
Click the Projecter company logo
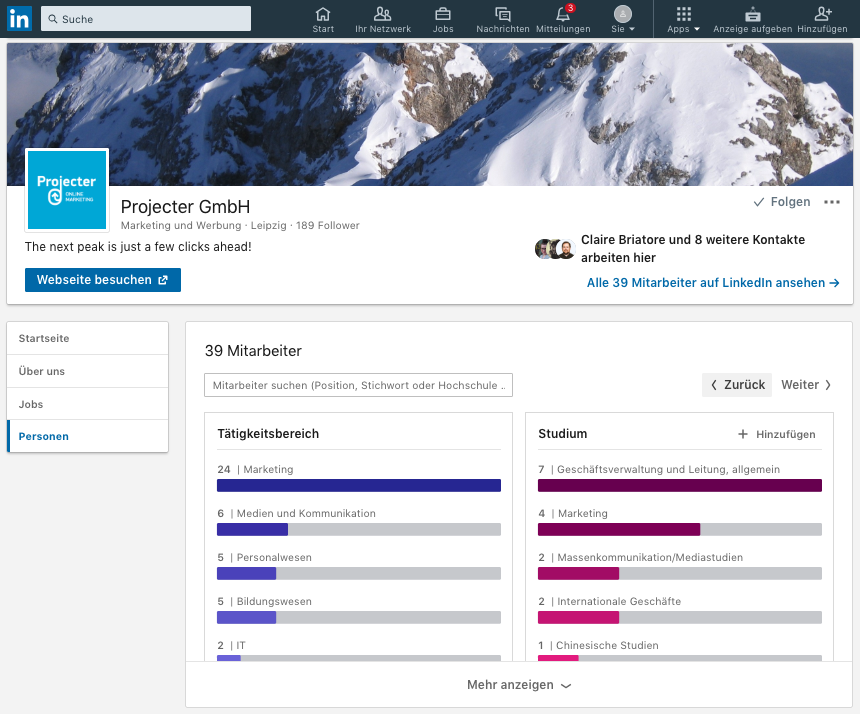point(67,190)
